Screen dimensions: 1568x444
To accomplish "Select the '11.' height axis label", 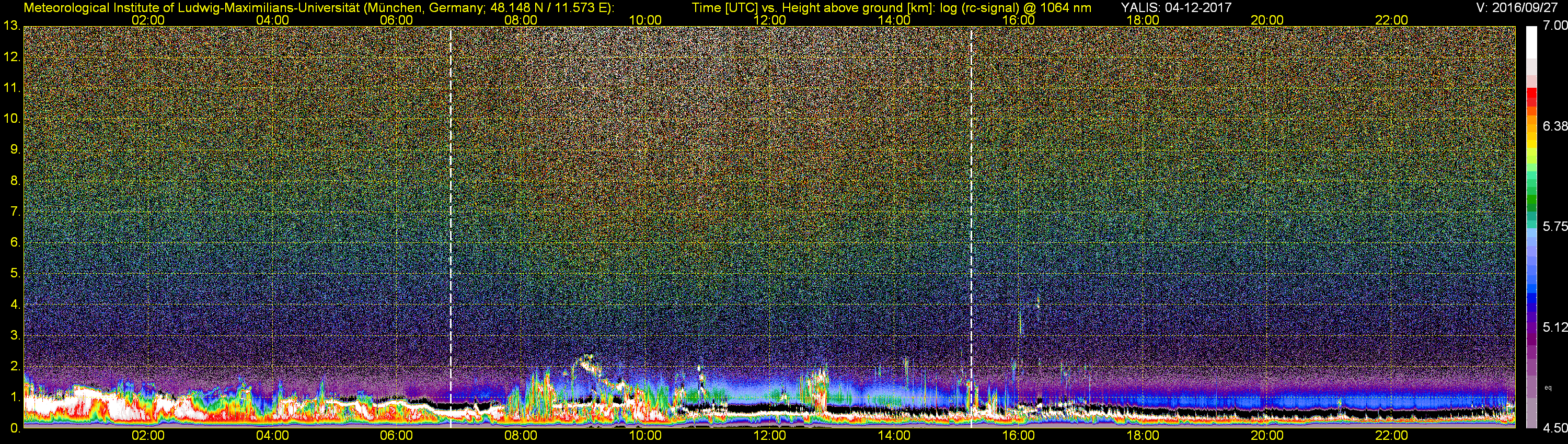I will pos(11,88).
